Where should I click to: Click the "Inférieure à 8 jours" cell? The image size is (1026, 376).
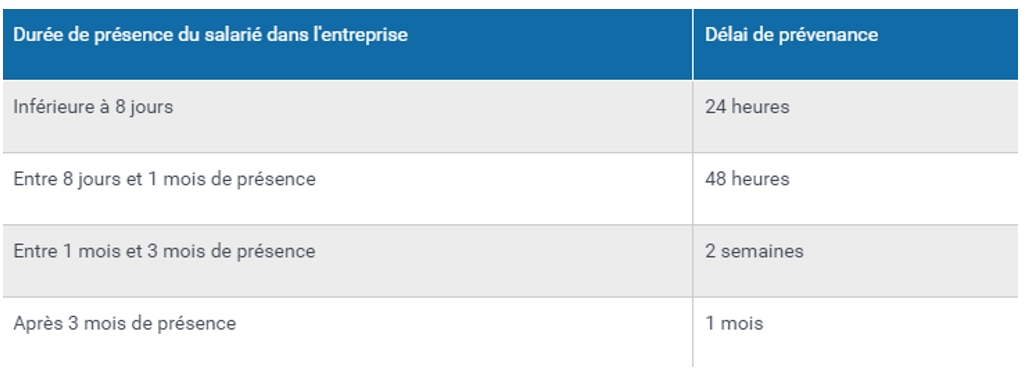347,116
